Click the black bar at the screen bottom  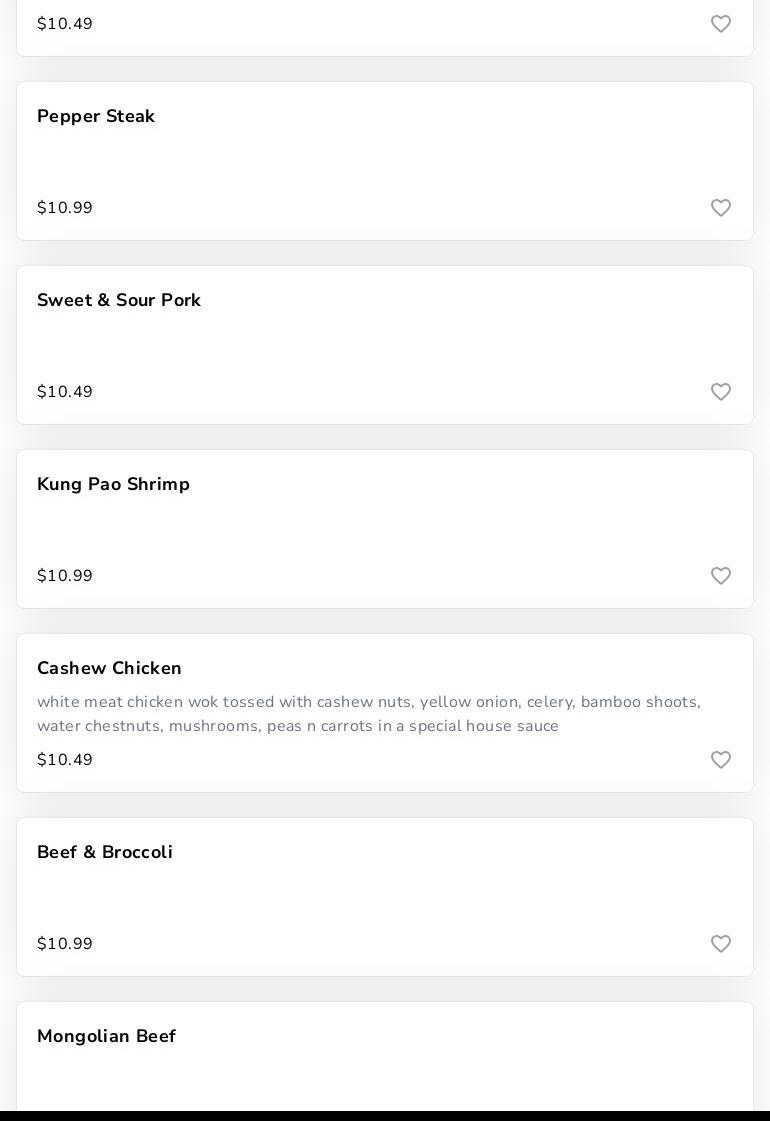[385, 1115]
